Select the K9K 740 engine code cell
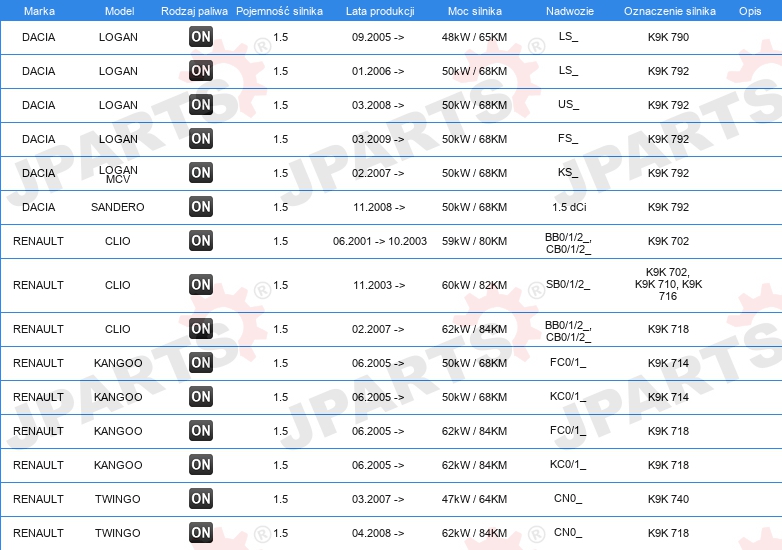 click(x=668, y=499)
